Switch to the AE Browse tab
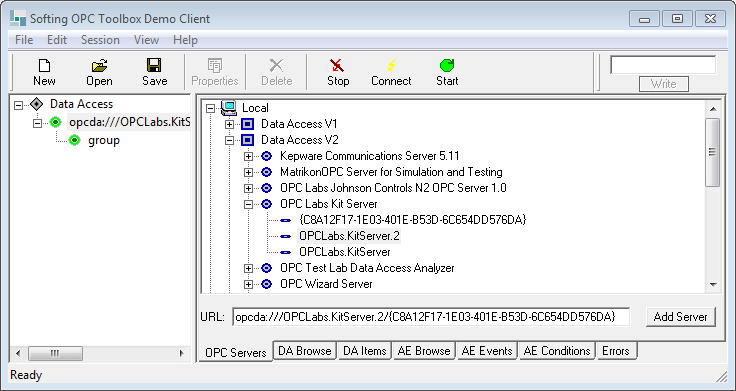The width and height of the screenshot is (736, 391). tap(424, 351)
